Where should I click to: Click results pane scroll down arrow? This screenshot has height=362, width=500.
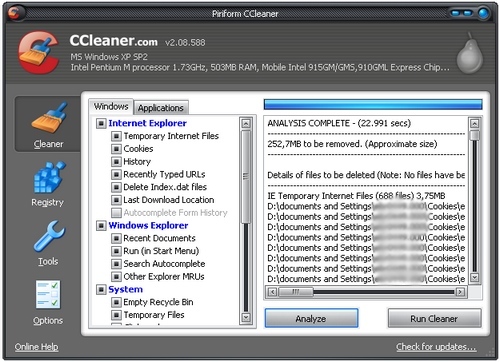[475, 277]
